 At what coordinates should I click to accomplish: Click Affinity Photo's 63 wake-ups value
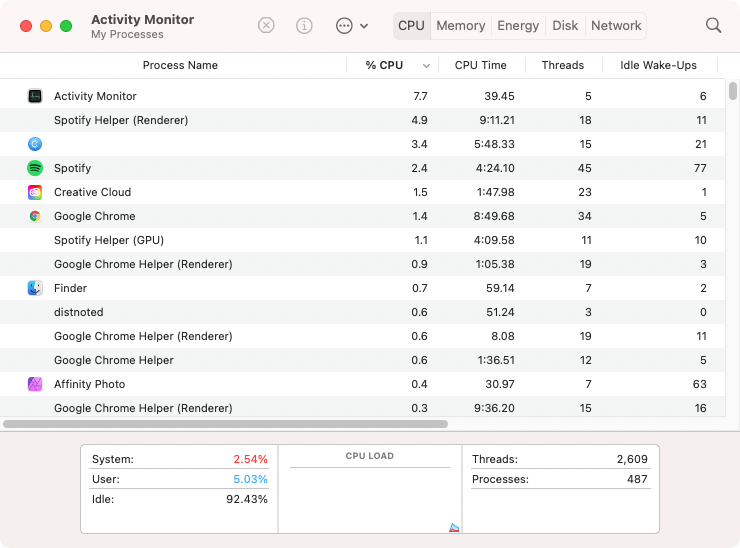(700, 384)
